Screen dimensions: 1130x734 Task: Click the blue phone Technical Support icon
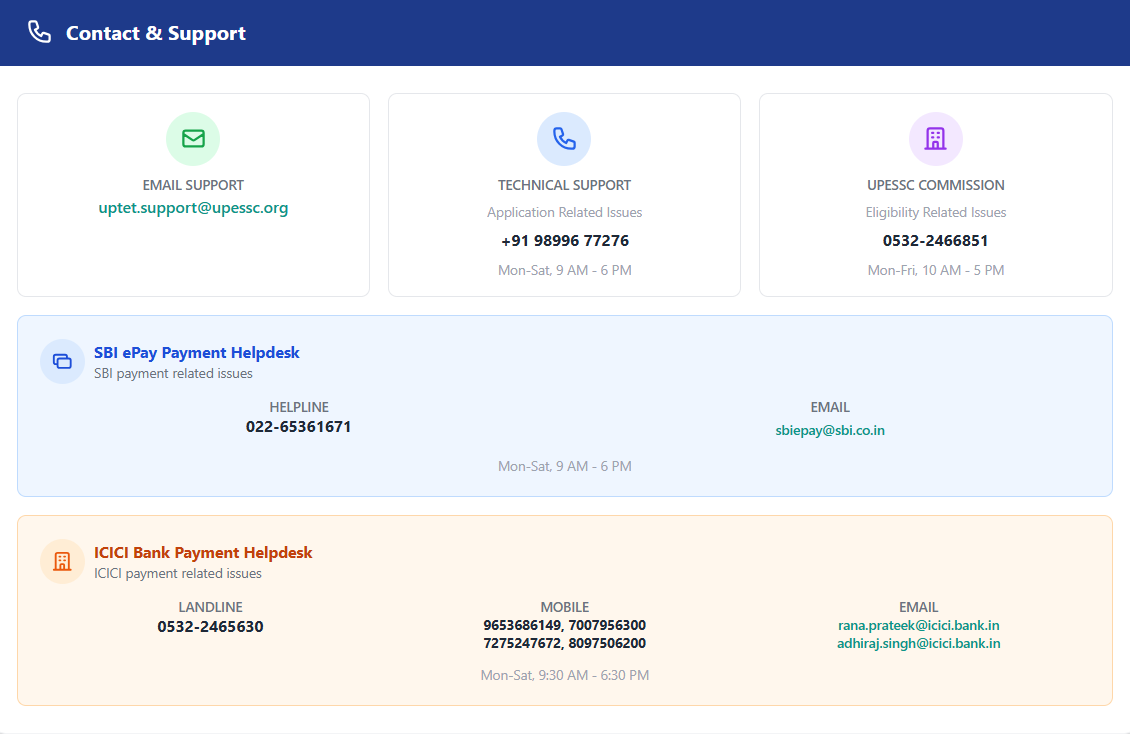click(564, 139)
